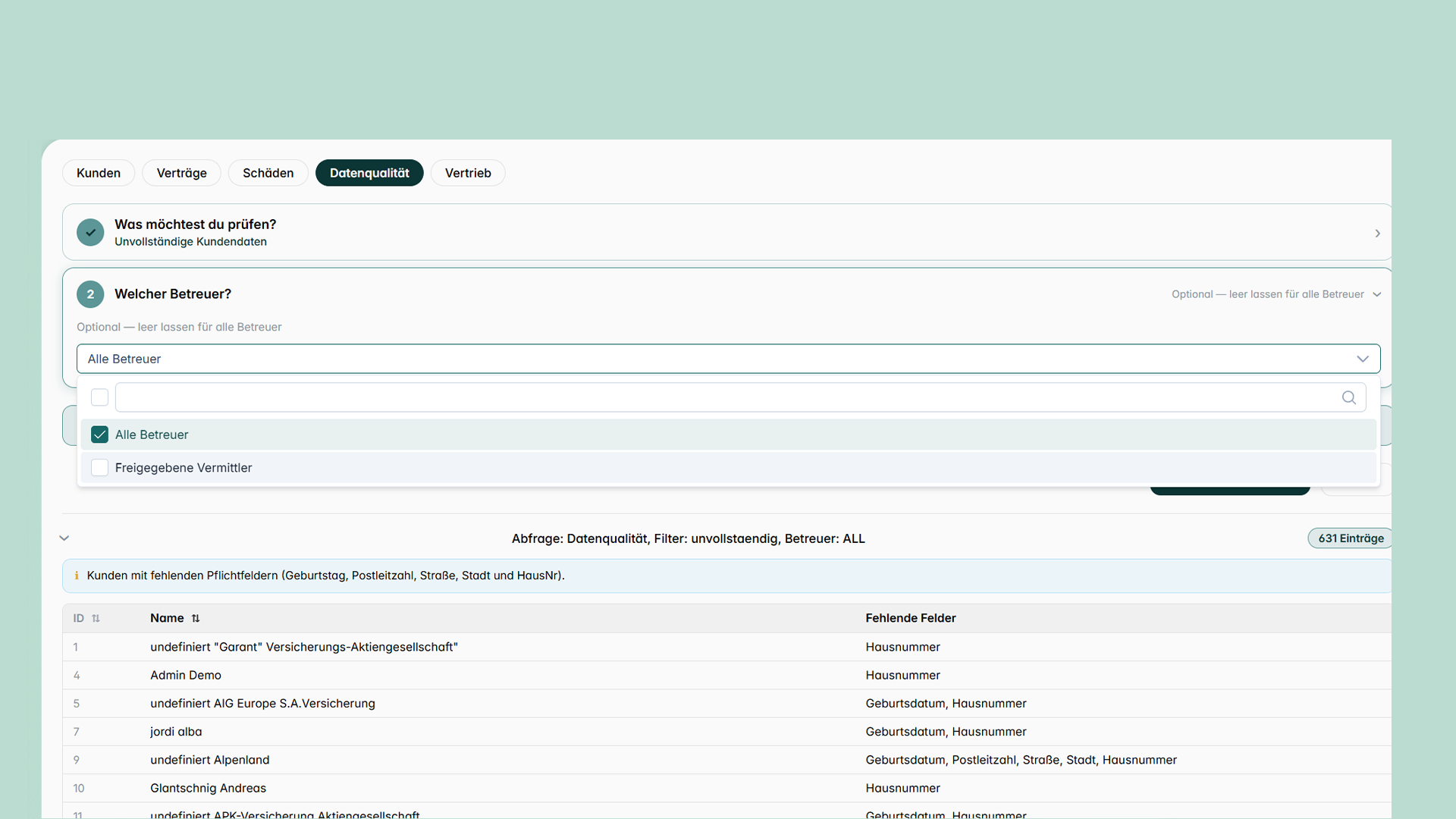Collapse the query results chevron

pyautogui.click(x=64, y=538)
